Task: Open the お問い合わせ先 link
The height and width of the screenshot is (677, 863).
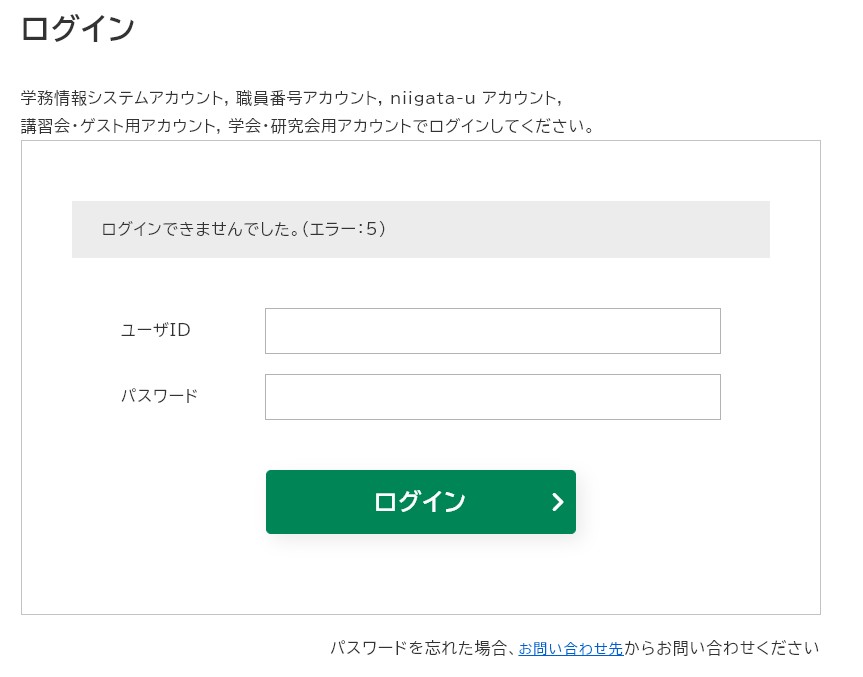Action: pos(570,648)
